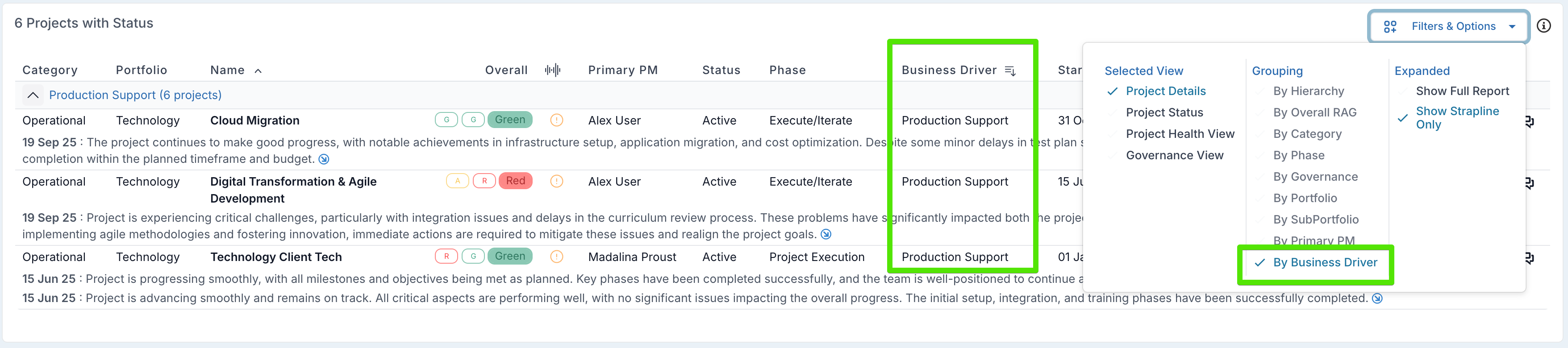Click the Red overall status badge

(x=515, y=181)
